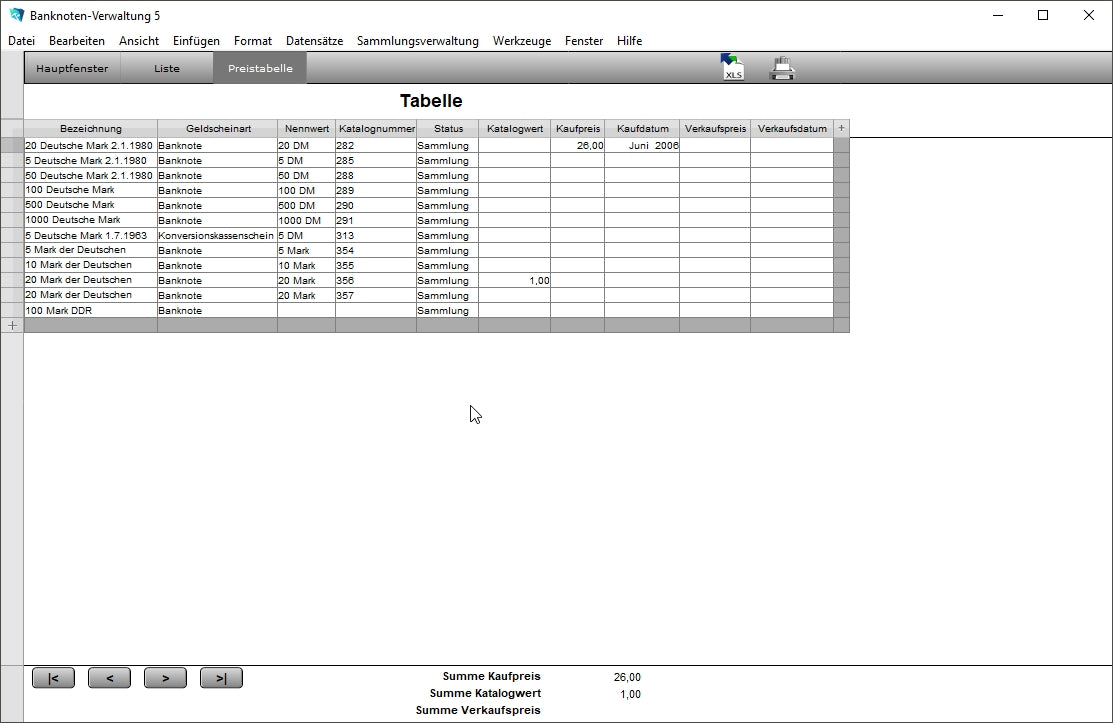Screen dimensions: 1113x723
Task: Click the Katalogwert column header
Action: [x=514, y=129]
